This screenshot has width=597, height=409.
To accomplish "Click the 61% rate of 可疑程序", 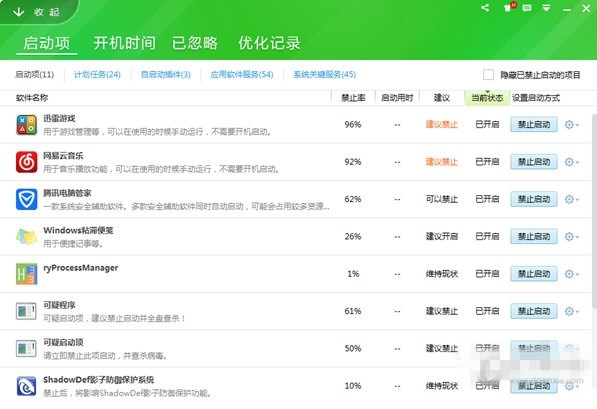I will pos(353,311).
